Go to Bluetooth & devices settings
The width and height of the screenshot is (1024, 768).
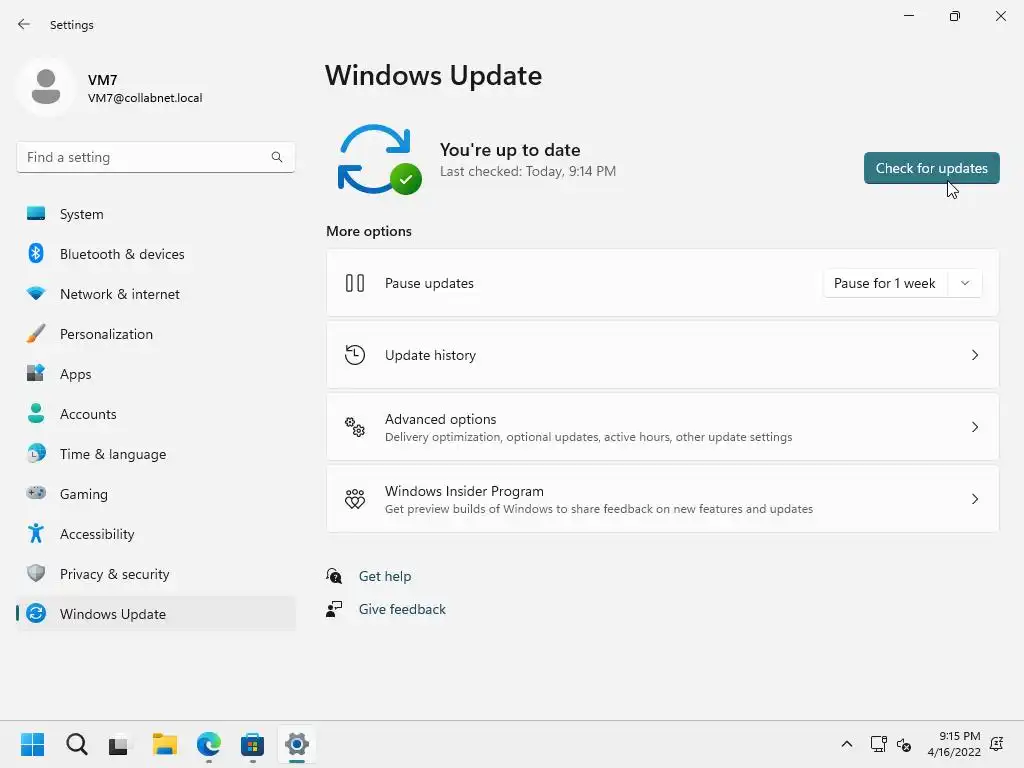[x=156, y=253]
